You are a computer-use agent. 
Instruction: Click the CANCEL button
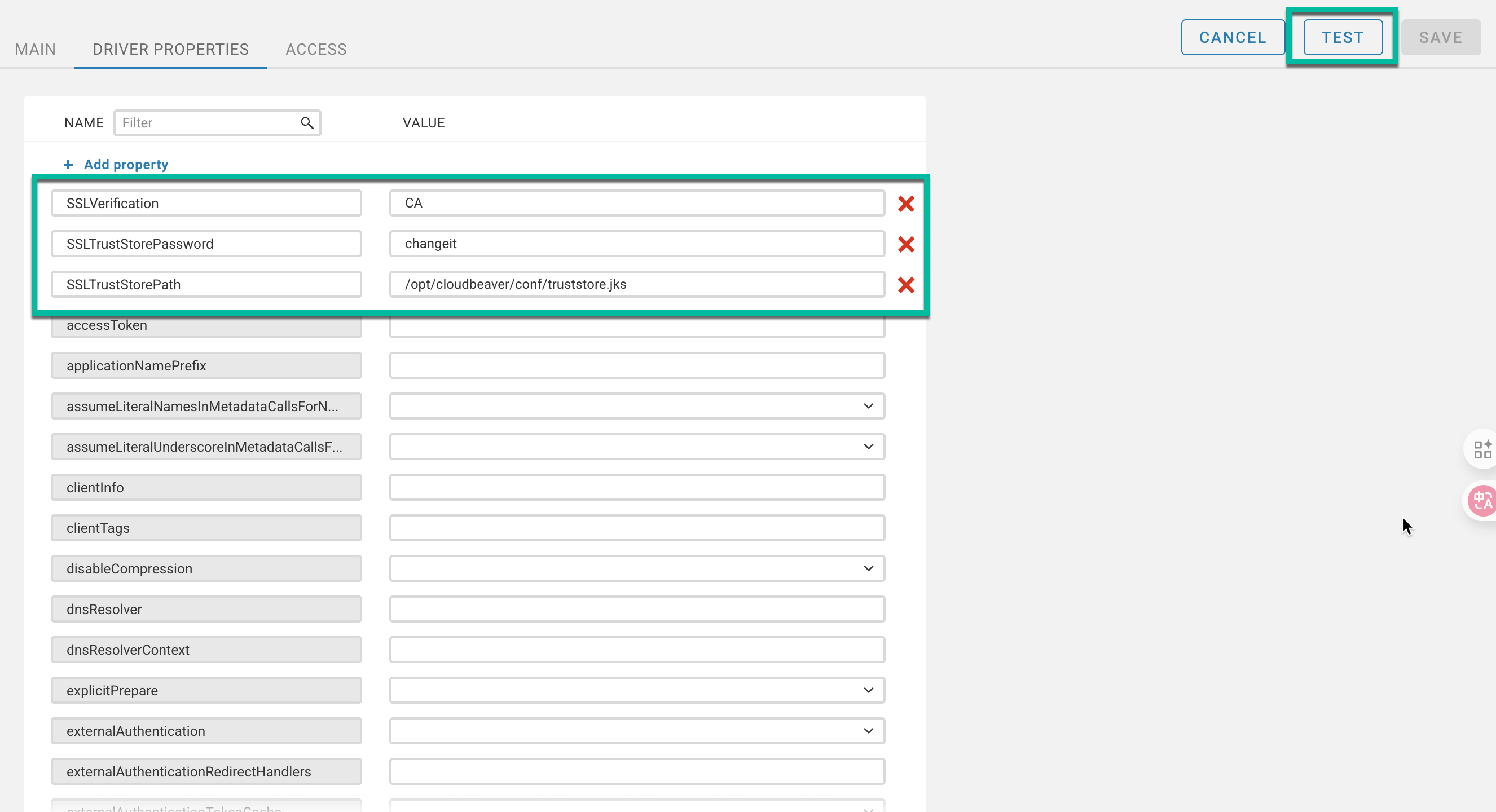click(x=1232, y=38)
